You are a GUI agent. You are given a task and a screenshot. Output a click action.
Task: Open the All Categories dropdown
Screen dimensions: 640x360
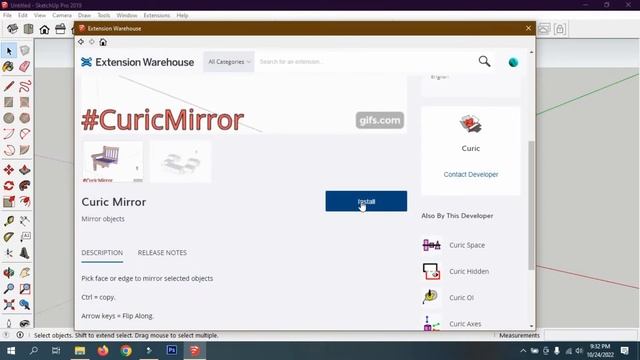coord(229,62)
